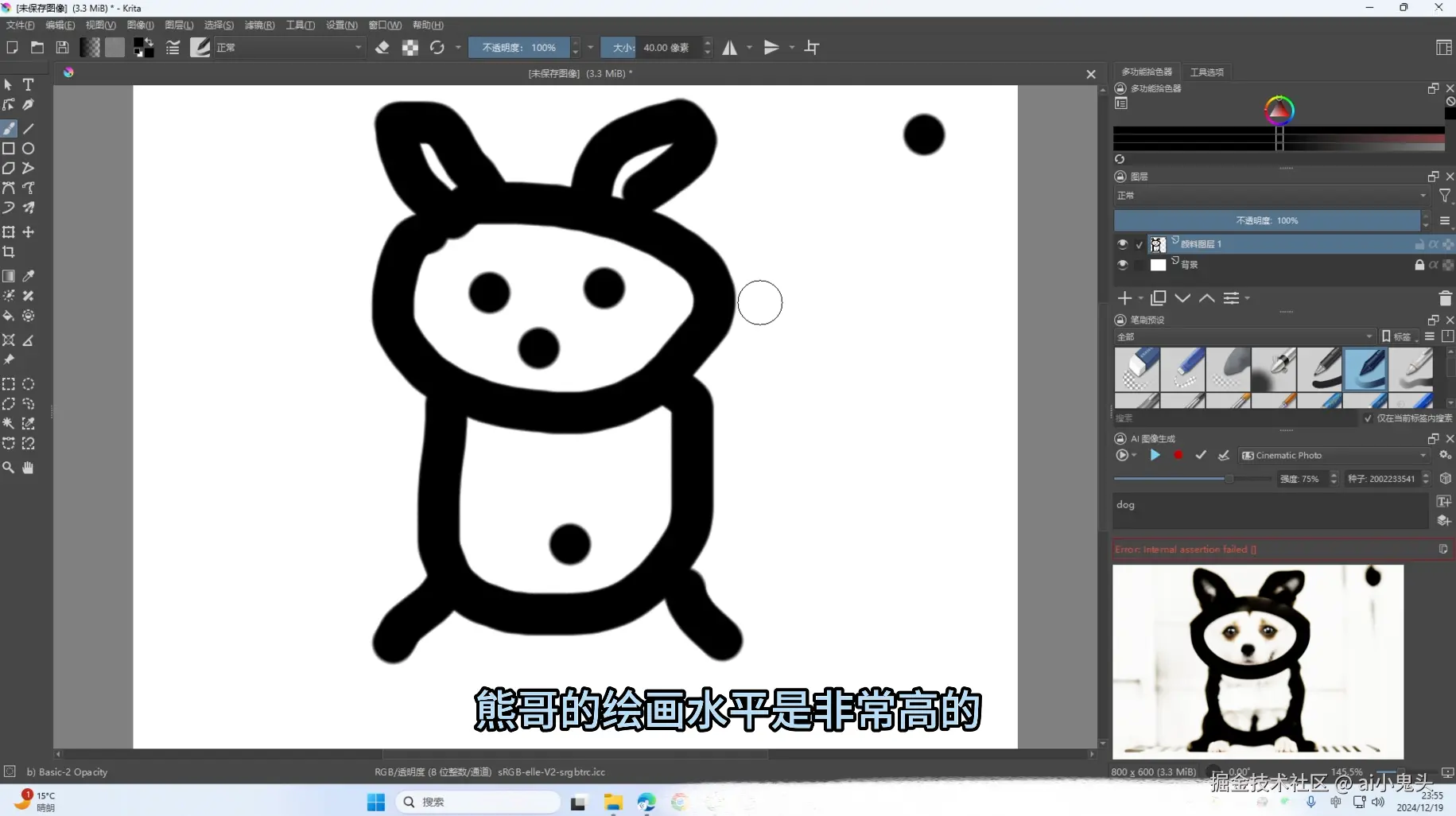Create a new document from toolbar
Screen dimensions: 1456x816
12,48
